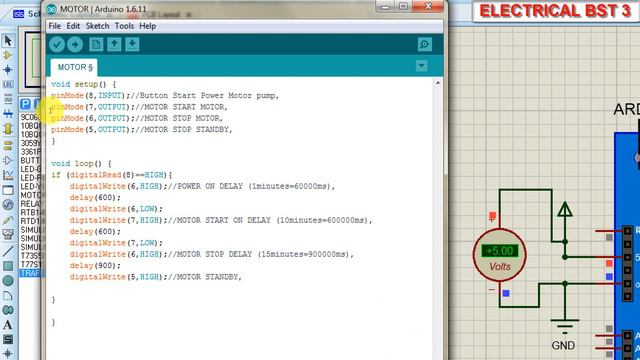
Task: Select RTB1 device in Proteus list
Action: [31, 212]
